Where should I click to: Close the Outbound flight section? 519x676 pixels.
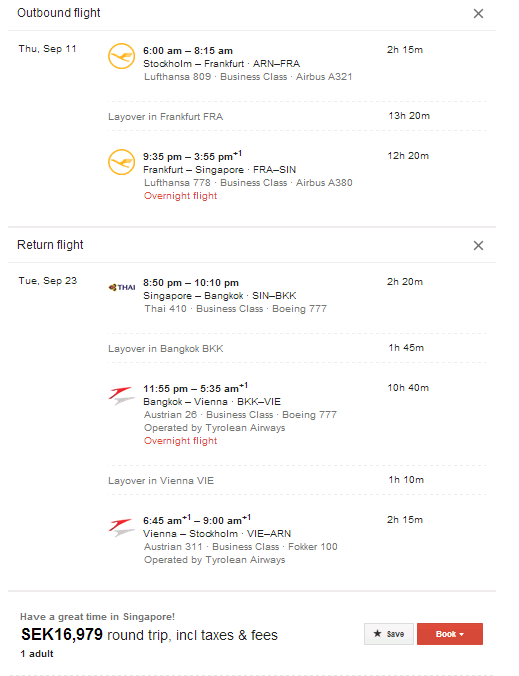(478, 14)
